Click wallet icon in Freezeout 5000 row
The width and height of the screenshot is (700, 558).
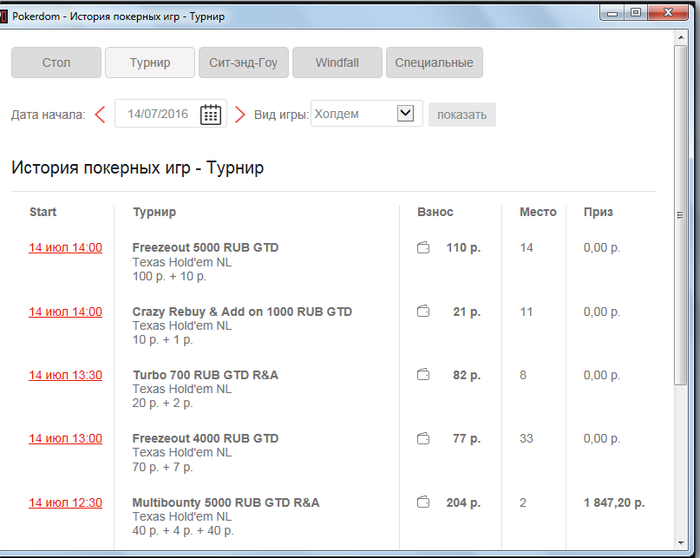pos(423,247)
